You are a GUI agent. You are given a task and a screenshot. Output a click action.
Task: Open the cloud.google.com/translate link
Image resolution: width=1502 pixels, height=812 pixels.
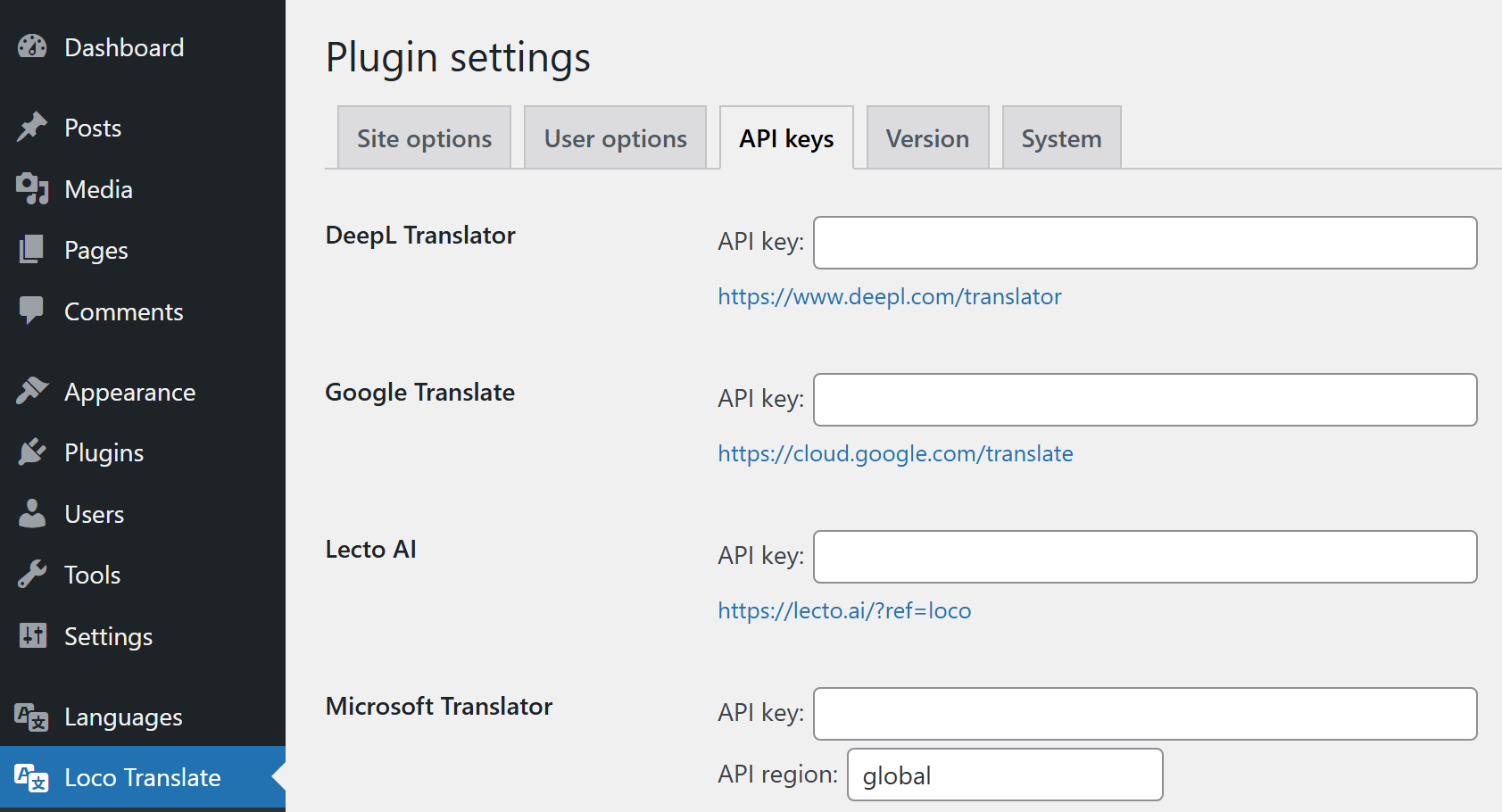click(x=895, y=453)
